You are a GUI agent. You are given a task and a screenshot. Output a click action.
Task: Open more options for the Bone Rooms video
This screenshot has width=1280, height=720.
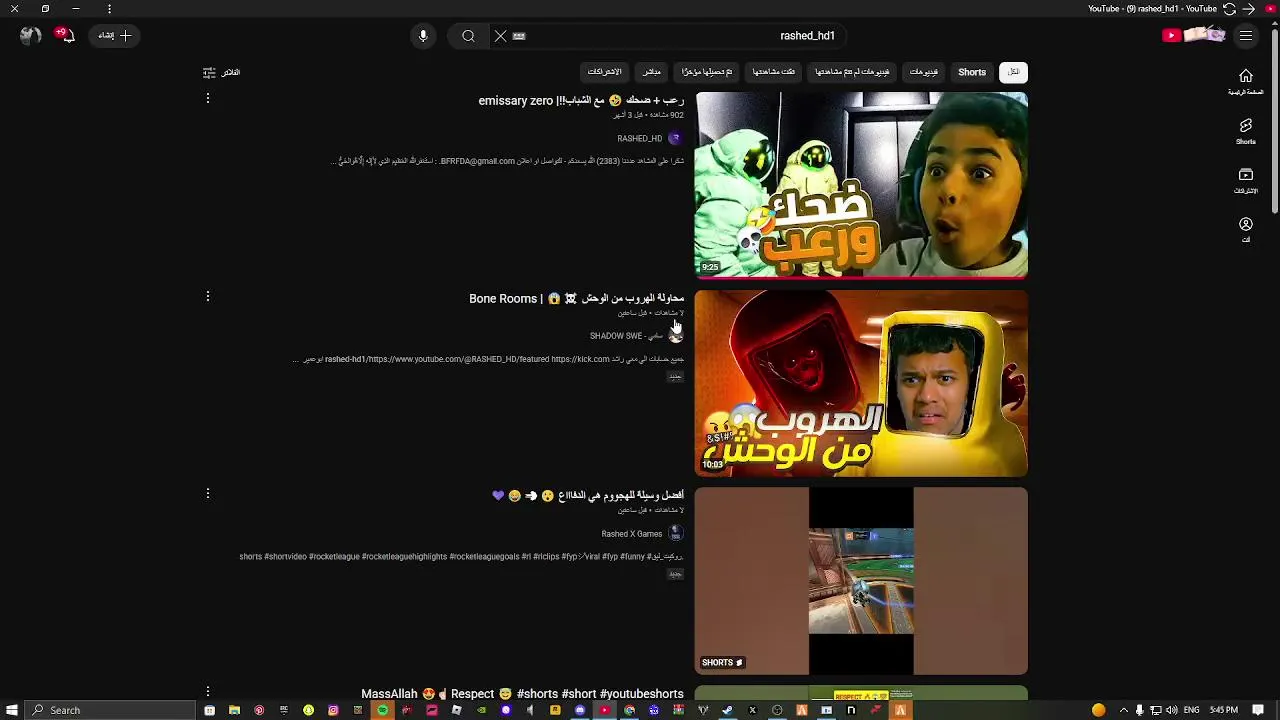pos(208,297)
